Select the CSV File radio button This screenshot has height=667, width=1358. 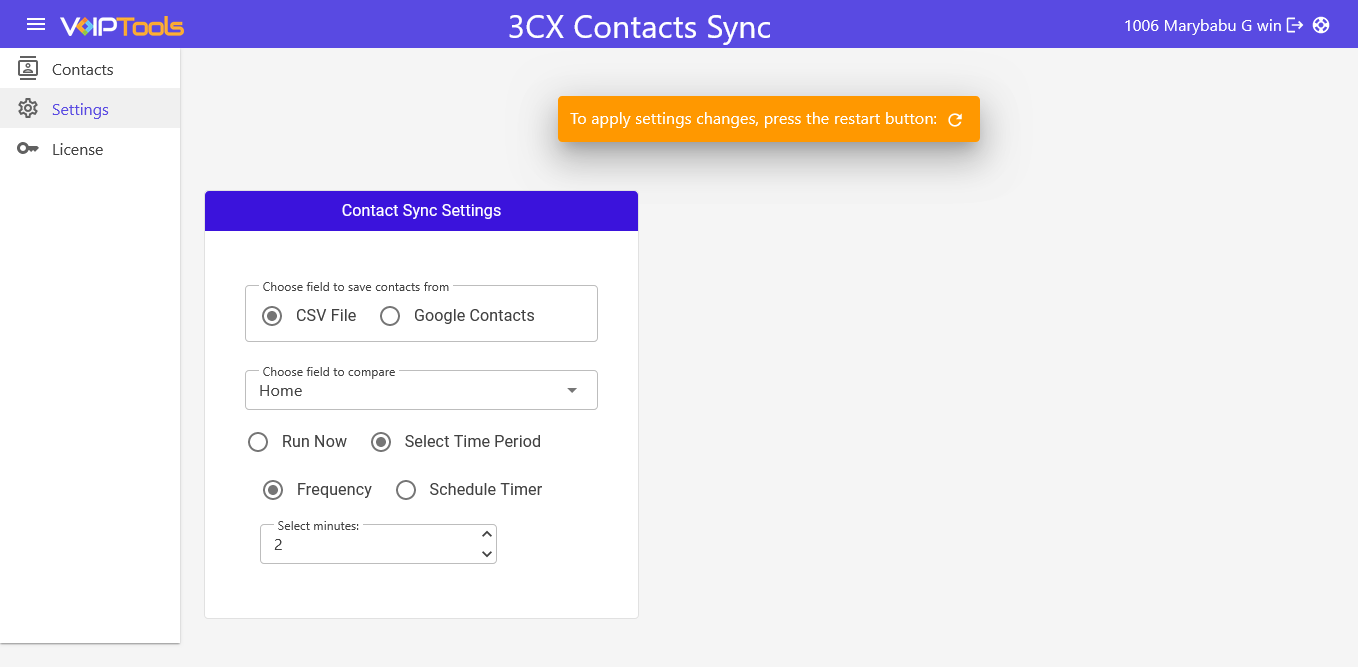tap(271, 315)
